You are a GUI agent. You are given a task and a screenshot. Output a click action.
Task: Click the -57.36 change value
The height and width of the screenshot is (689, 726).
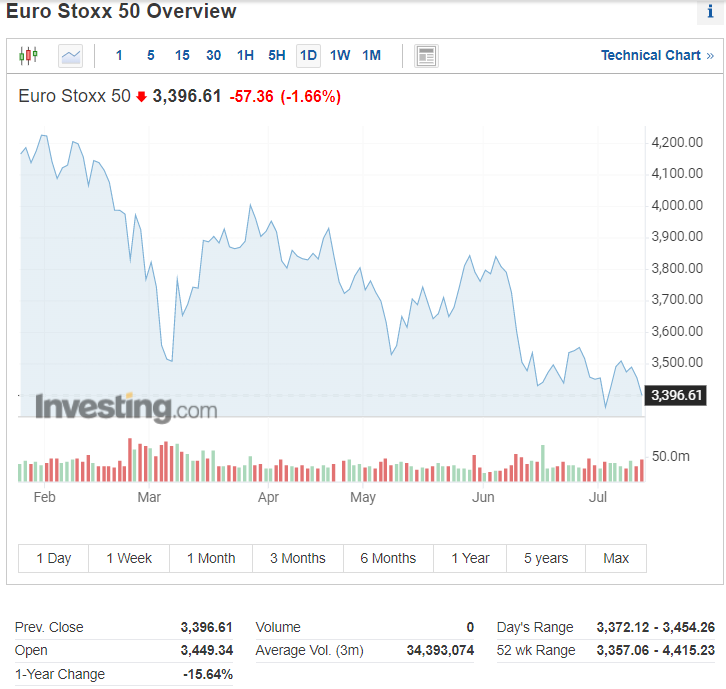251,97
